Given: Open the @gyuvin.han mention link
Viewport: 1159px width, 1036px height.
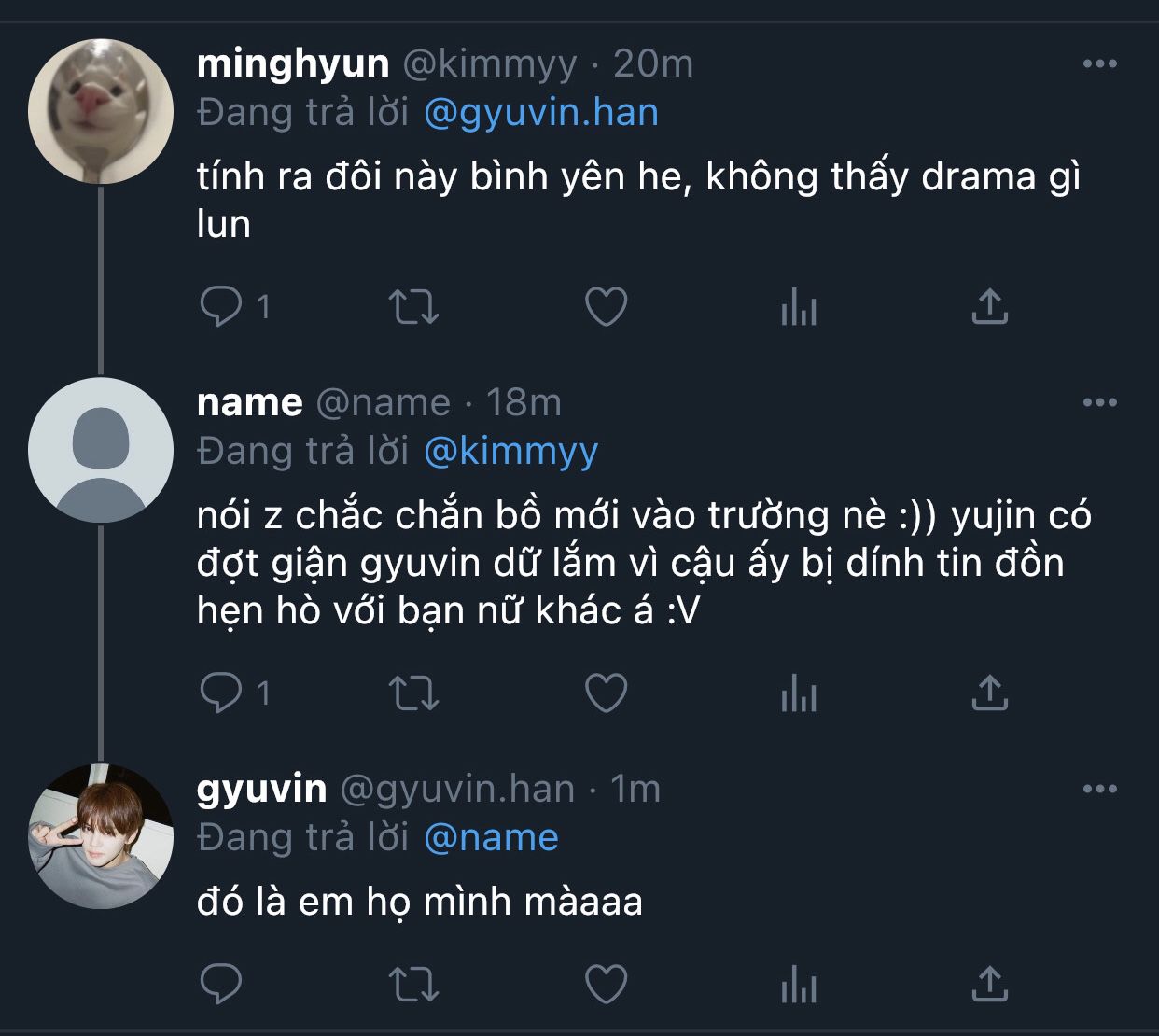Looking at the screenshot, I should [x=541, y=113].
